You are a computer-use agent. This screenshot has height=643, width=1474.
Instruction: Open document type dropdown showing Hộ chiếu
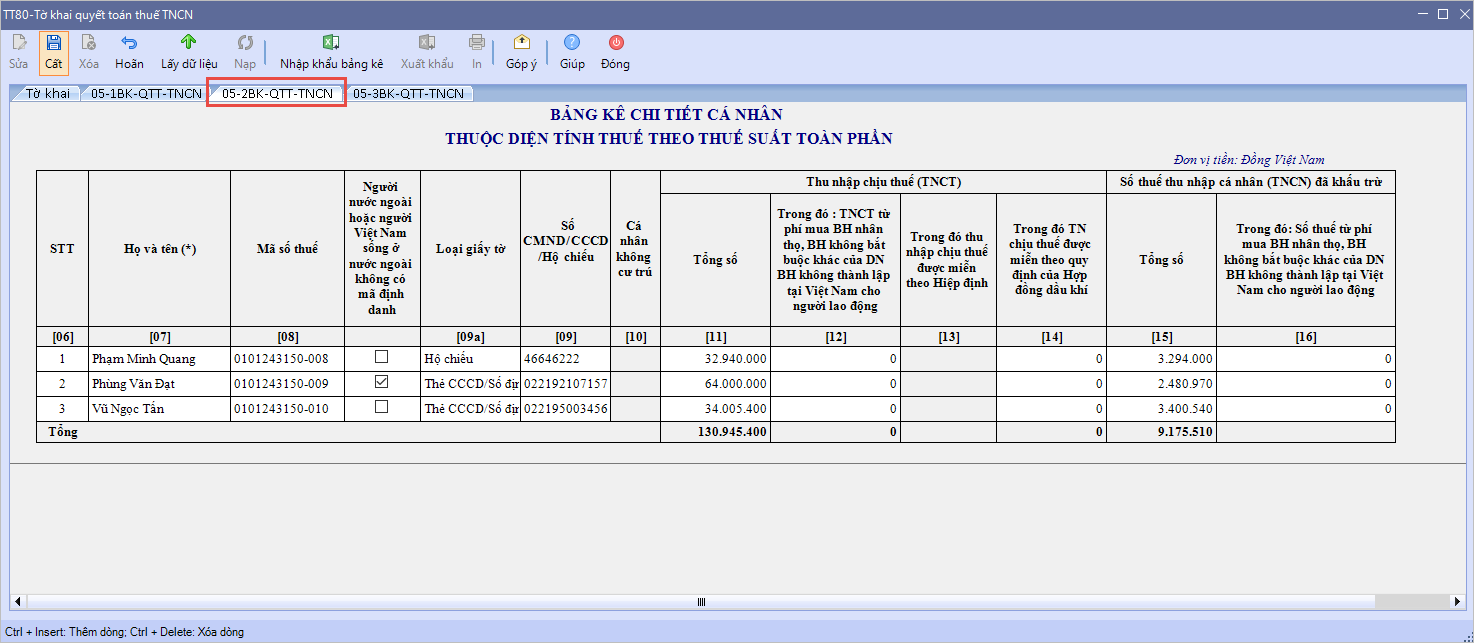pyautogui.click(x=470, y=358)
